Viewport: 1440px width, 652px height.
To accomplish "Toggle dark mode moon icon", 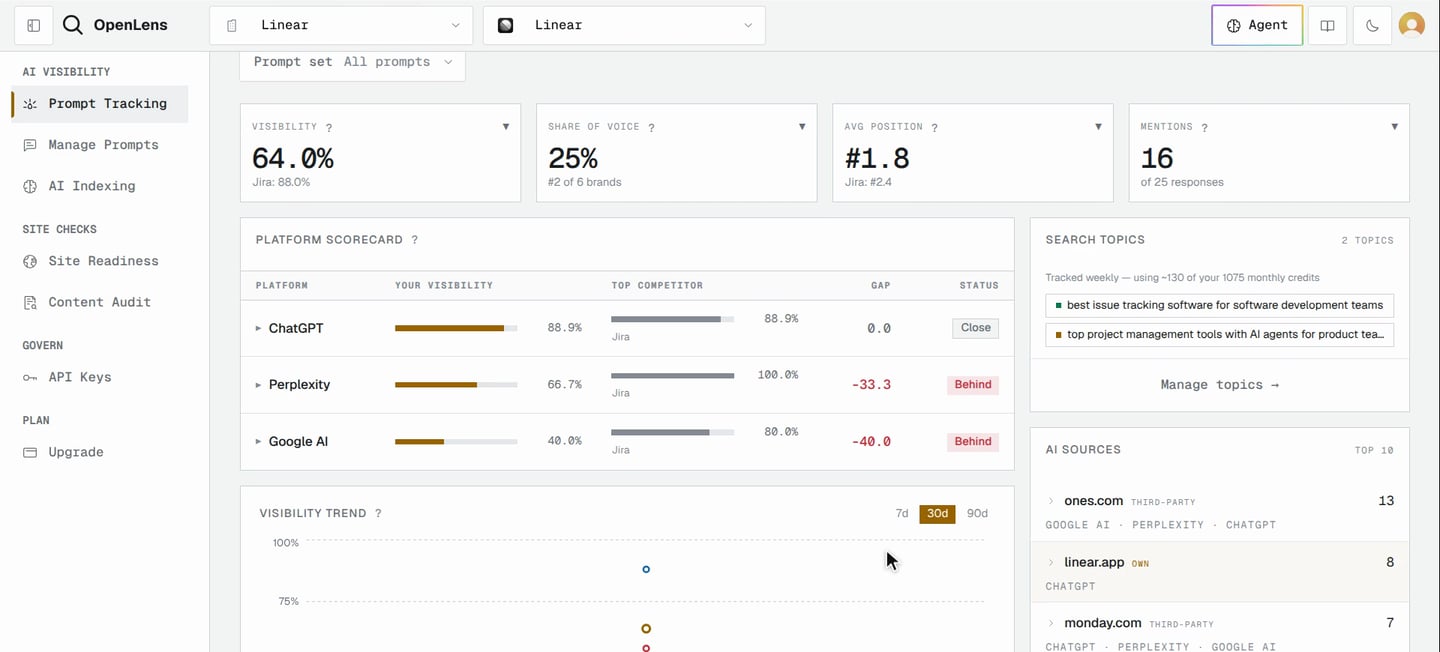I will [x=1372, y=26].
